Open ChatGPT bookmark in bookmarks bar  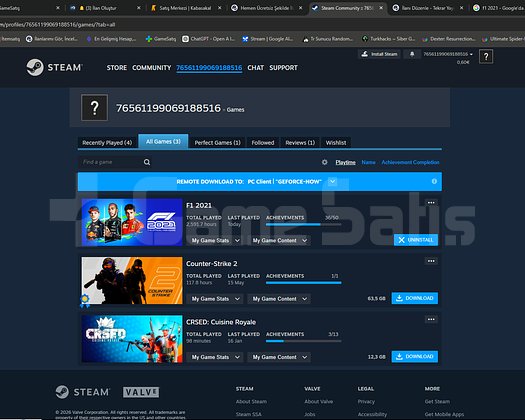pos(208,39)
